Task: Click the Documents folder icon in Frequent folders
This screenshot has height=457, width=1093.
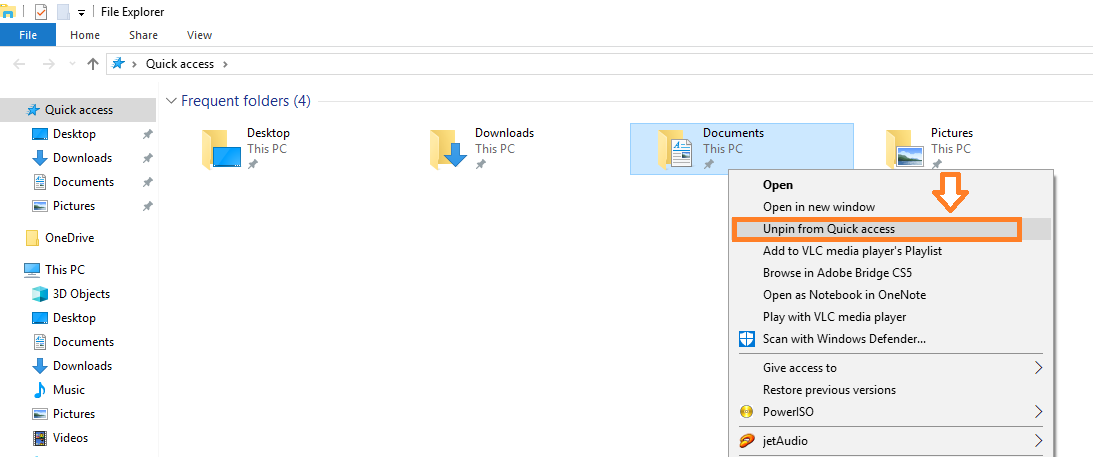Action: point(676,150)
